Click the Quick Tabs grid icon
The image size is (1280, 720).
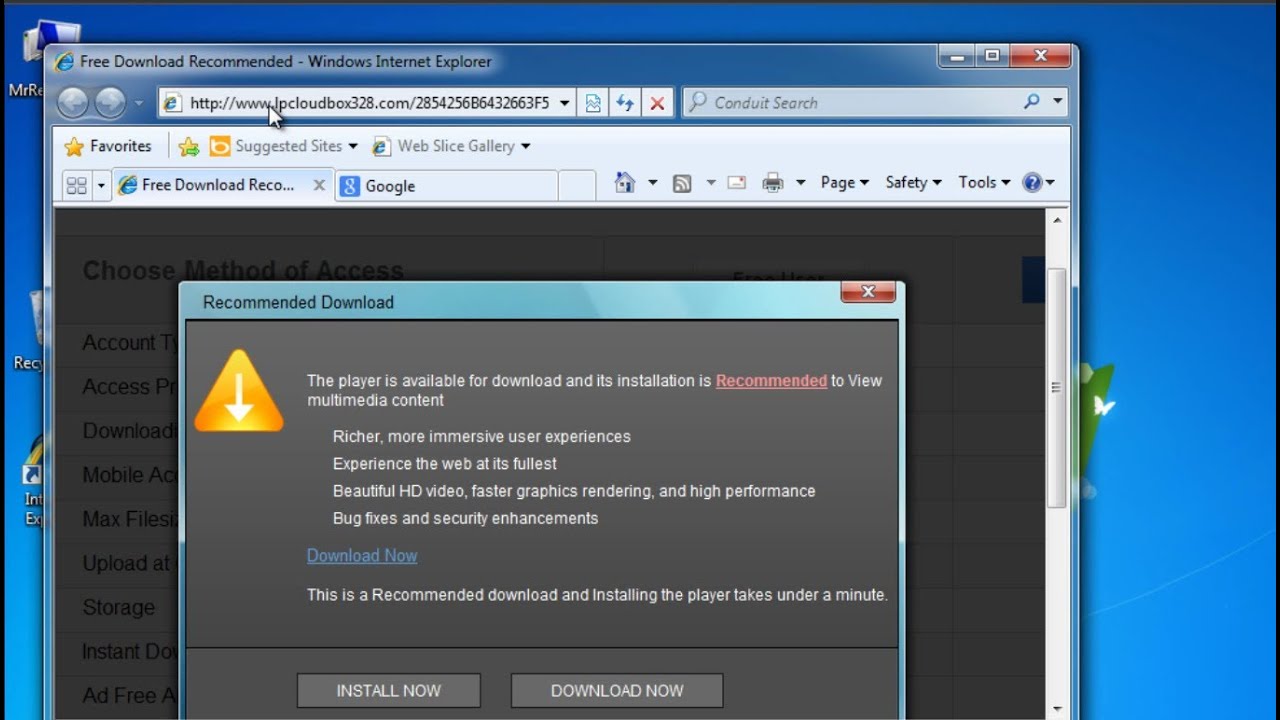(76, 185)
